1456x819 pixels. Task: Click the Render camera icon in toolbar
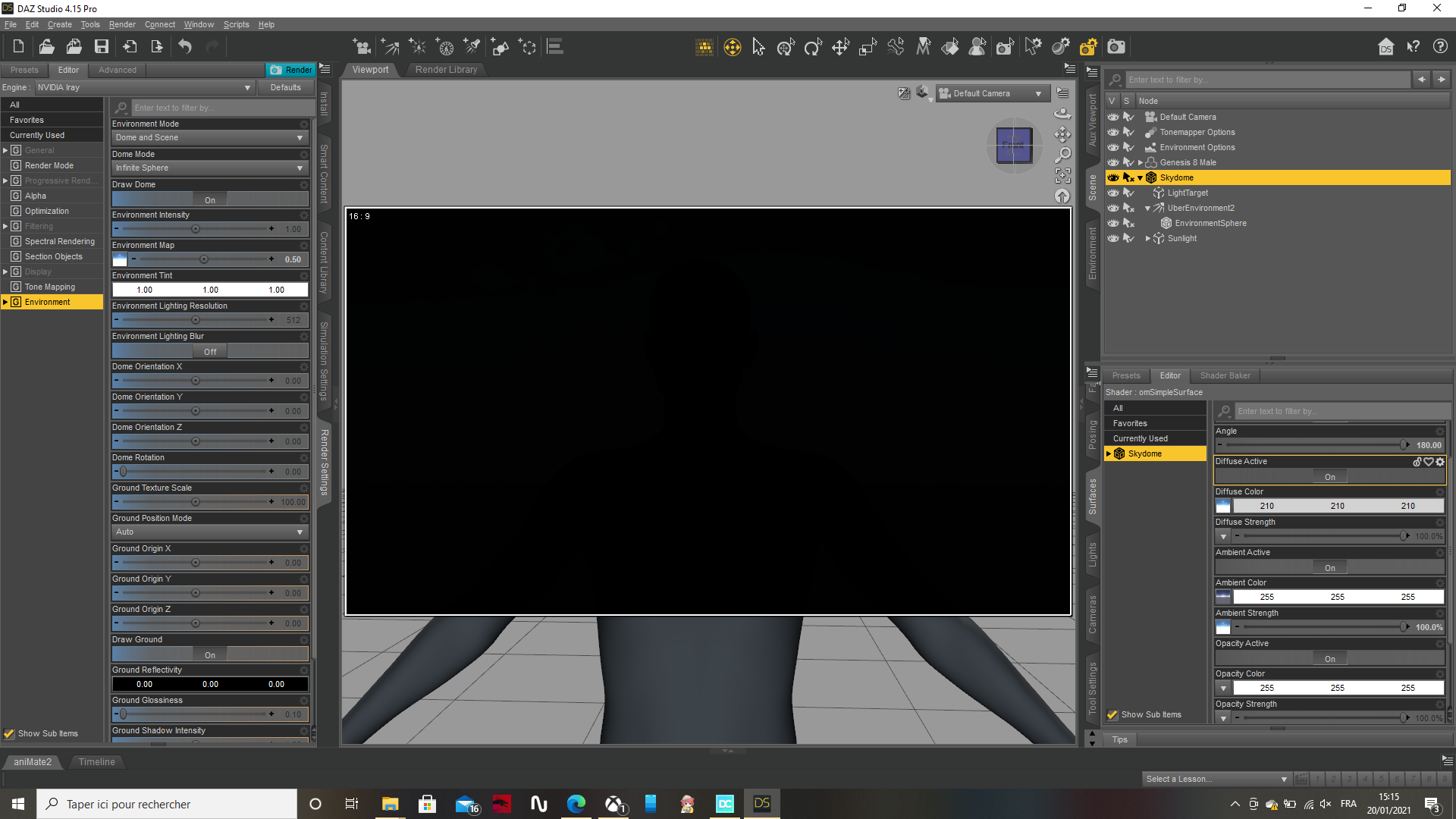[1116, 47]
